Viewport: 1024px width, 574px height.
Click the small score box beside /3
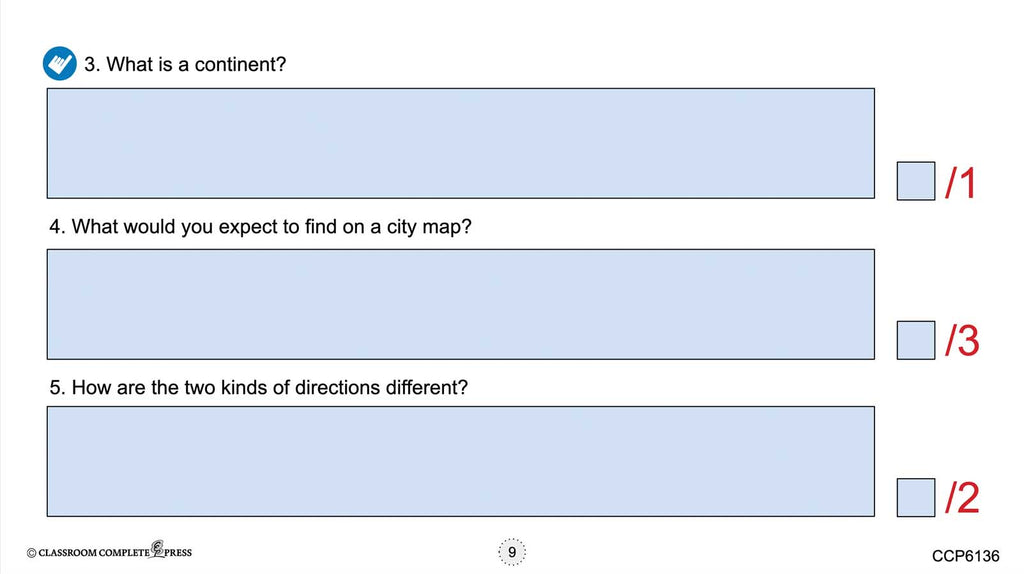pos(915,340)
